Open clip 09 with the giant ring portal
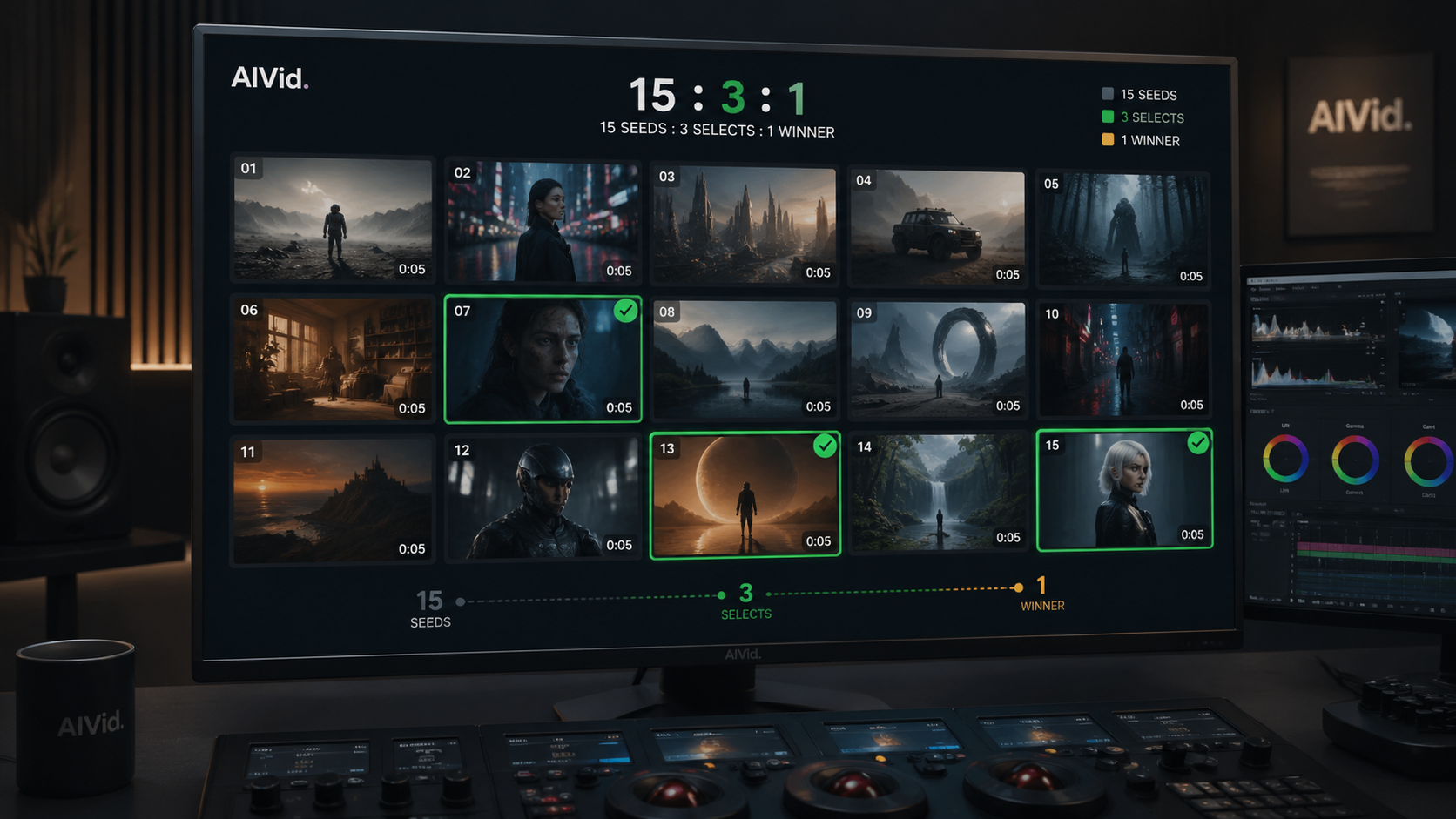1456x819 pixels. (937, 359)
